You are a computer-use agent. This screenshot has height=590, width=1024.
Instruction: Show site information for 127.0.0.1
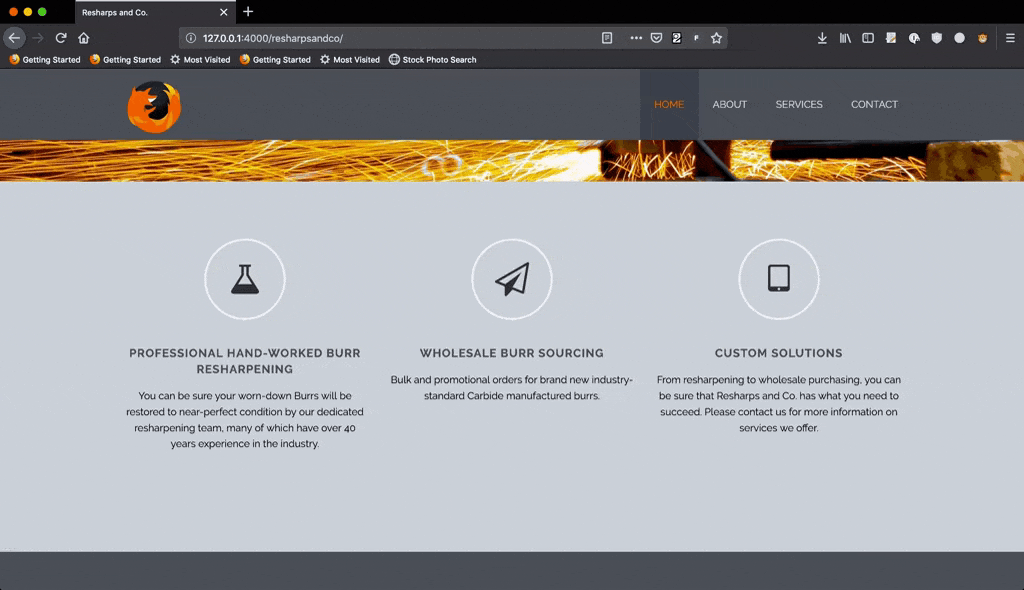pyautogui.click(x=190, y=38)
